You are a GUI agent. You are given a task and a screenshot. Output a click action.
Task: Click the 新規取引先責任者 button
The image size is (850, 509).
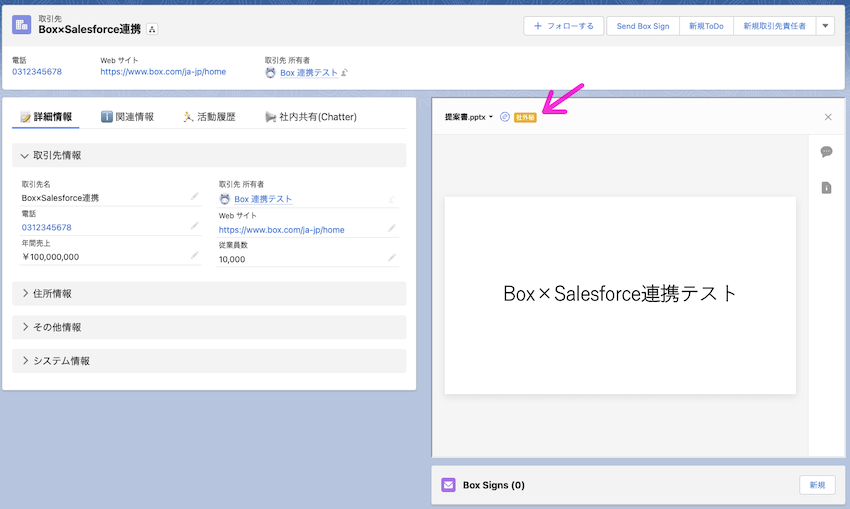pos(775,26)
